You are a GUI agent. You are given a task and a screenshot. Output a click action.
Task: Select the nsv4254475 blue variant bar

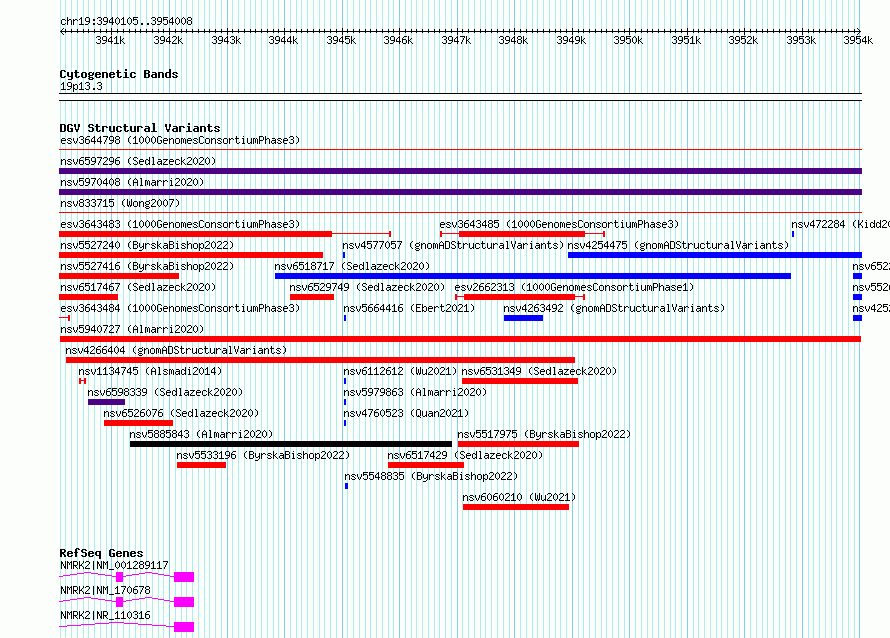(x=715, y=255)
